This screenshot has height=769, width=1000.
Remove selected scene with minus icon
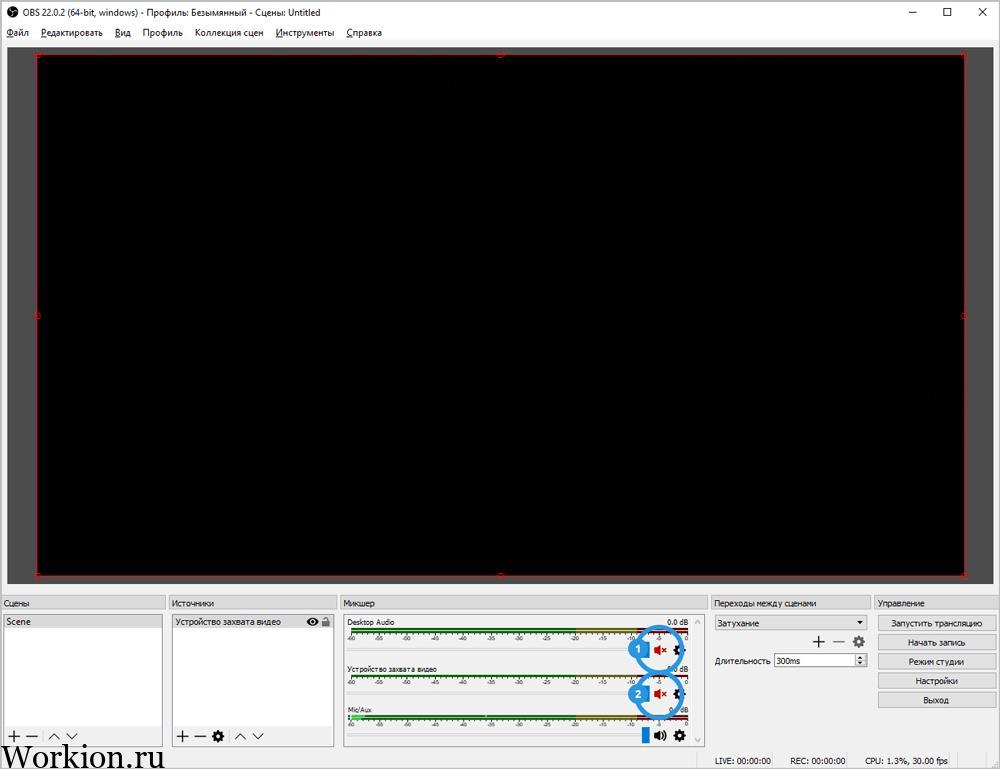pyautogui.click(x=32, y=736)
